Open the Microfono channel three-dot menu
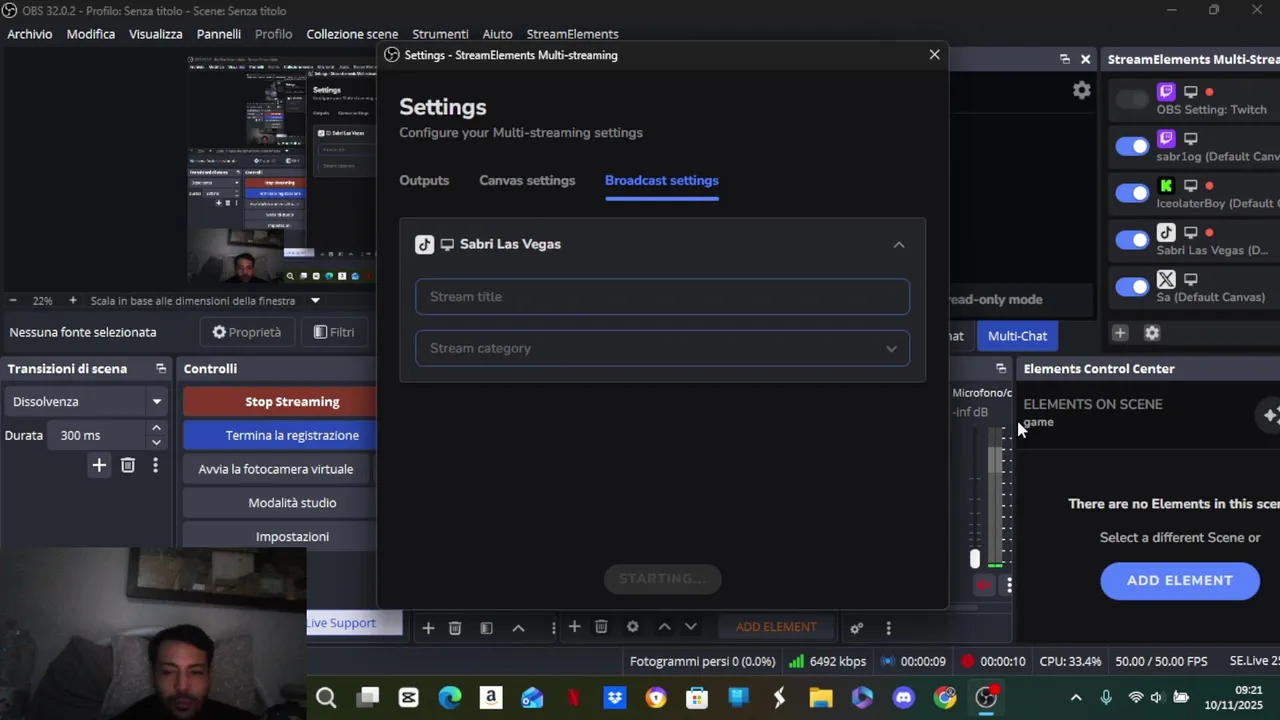Viewport: 1280px width, 720px height. tap(1009, 585)
